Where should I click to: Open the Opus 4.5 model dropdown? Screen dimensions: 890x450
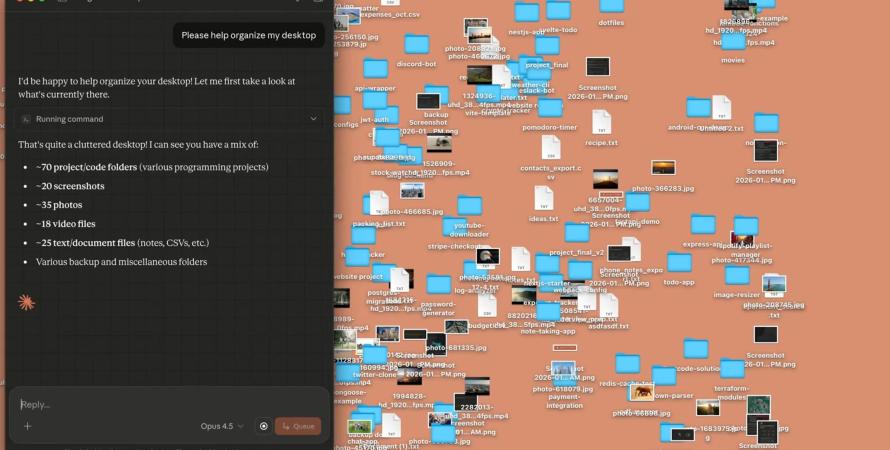point(222,426)
